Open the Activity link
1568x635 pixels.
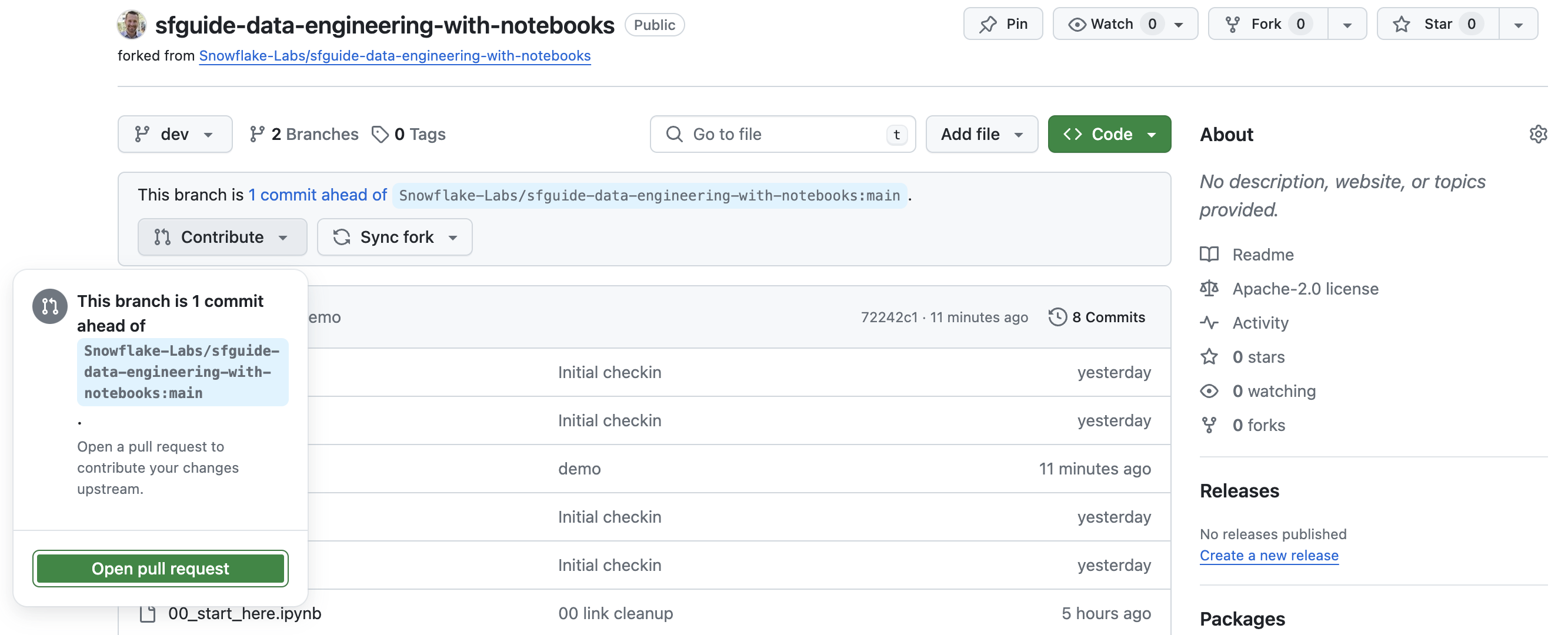1260,322
